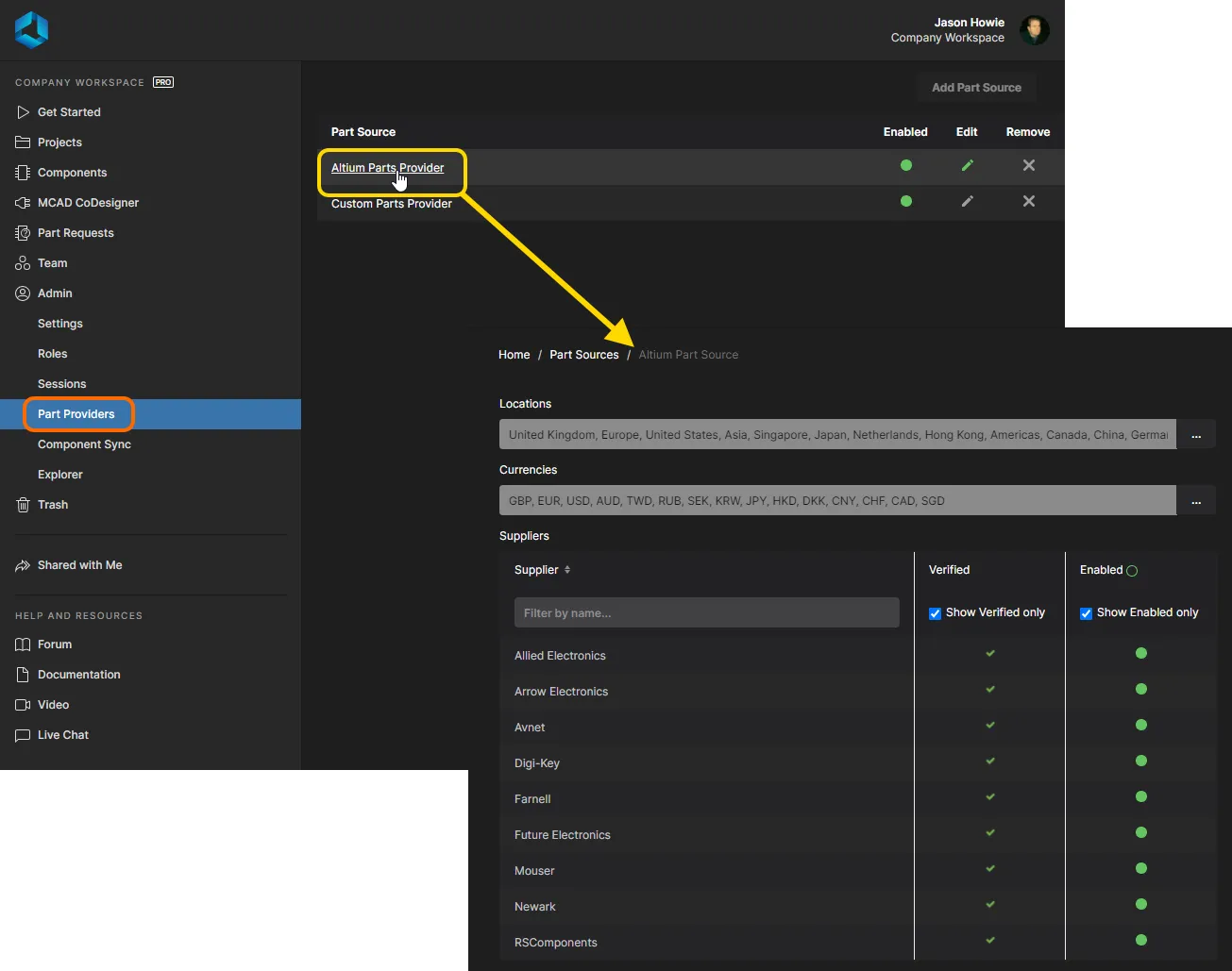
Task: Click the Altium 365 logo icon
Action: pyautogui.click(x=31, y=29)
